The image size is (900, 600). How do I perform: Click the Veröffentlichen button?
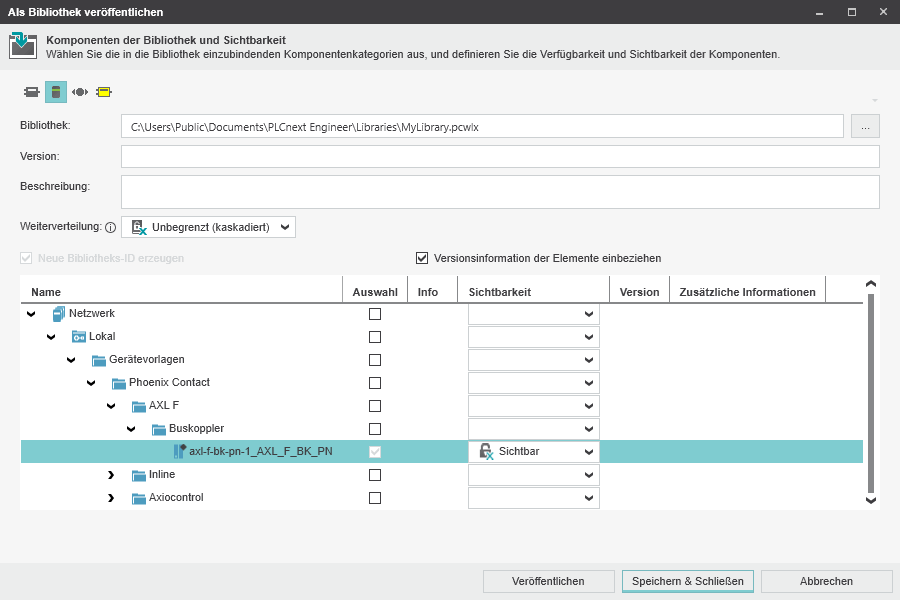(x=548, y=581)
